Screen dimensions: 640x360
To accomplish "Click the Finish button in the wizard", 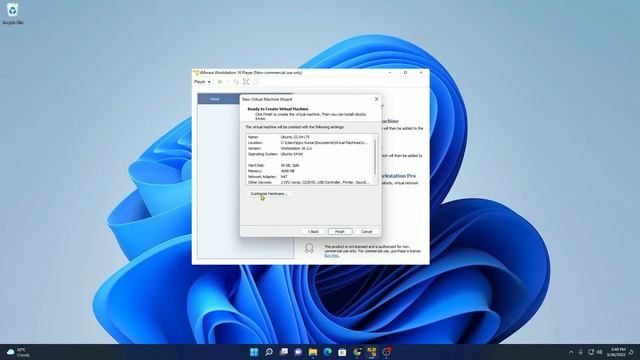I will click(x=340, y=231).
